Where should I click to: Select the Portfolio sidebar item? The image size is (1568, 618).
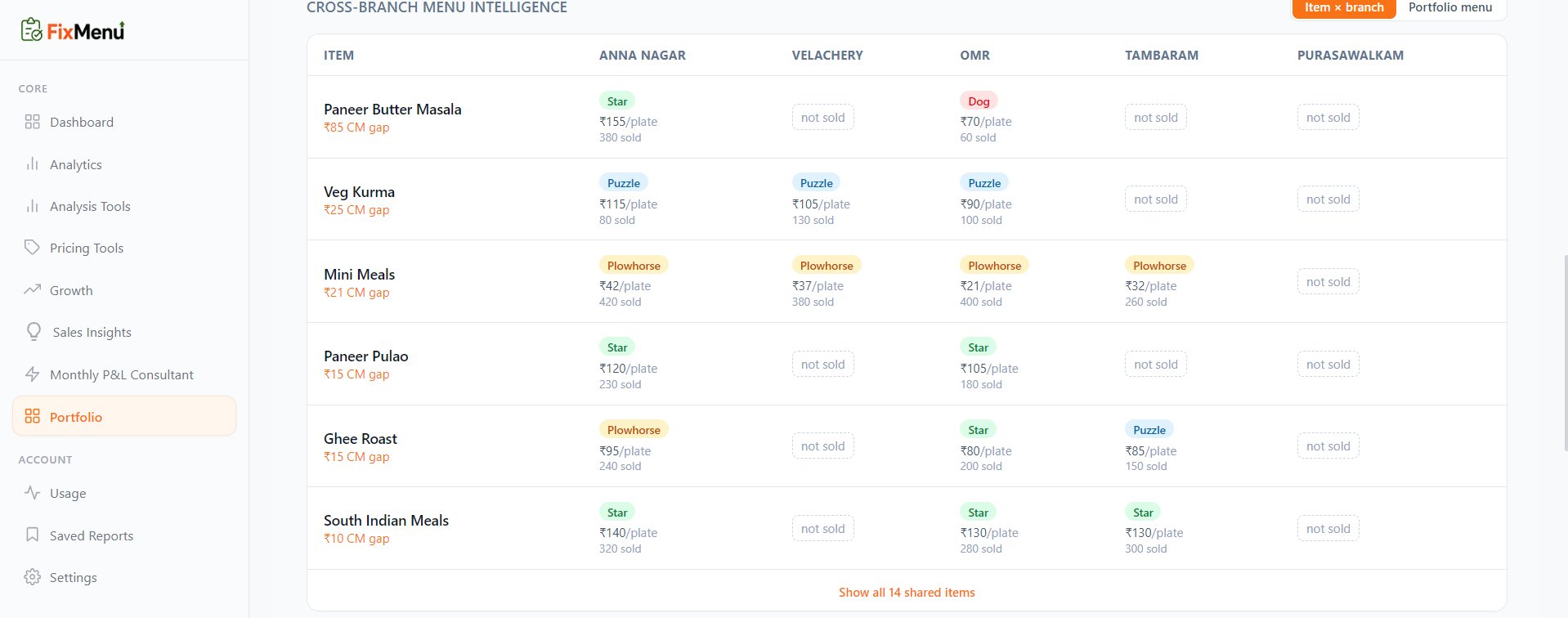click(124, 416)
